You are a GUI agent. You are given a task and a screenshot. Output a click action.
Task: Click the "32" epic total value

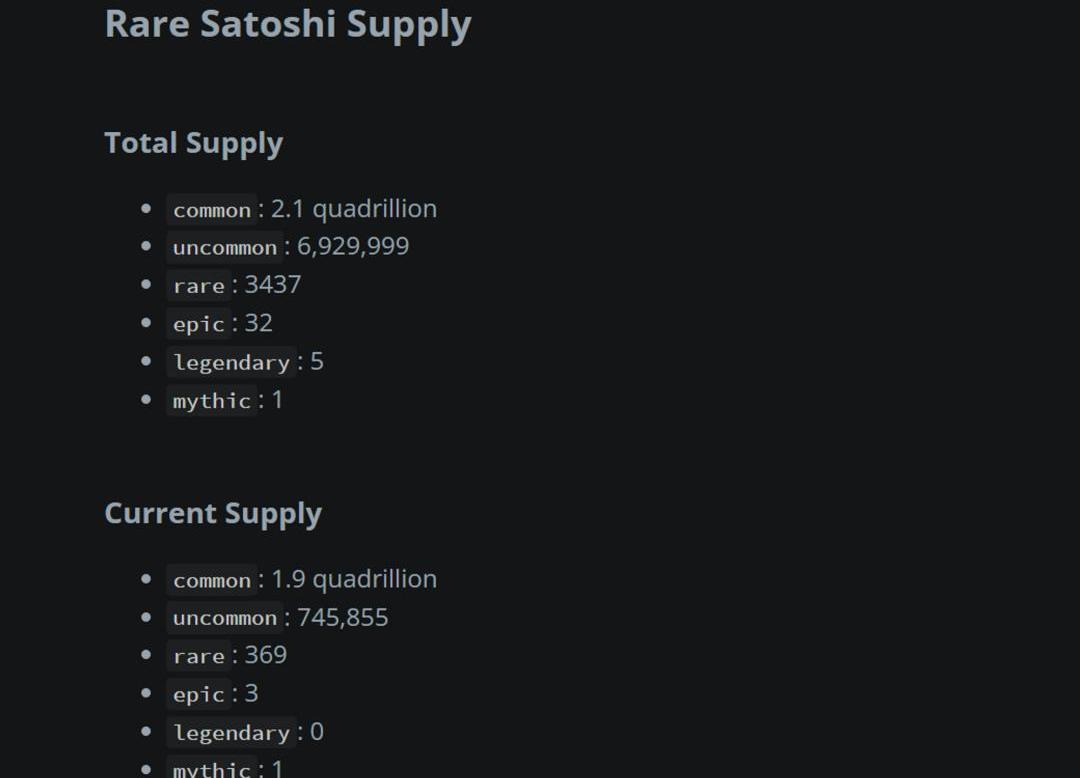pos(259,323)
